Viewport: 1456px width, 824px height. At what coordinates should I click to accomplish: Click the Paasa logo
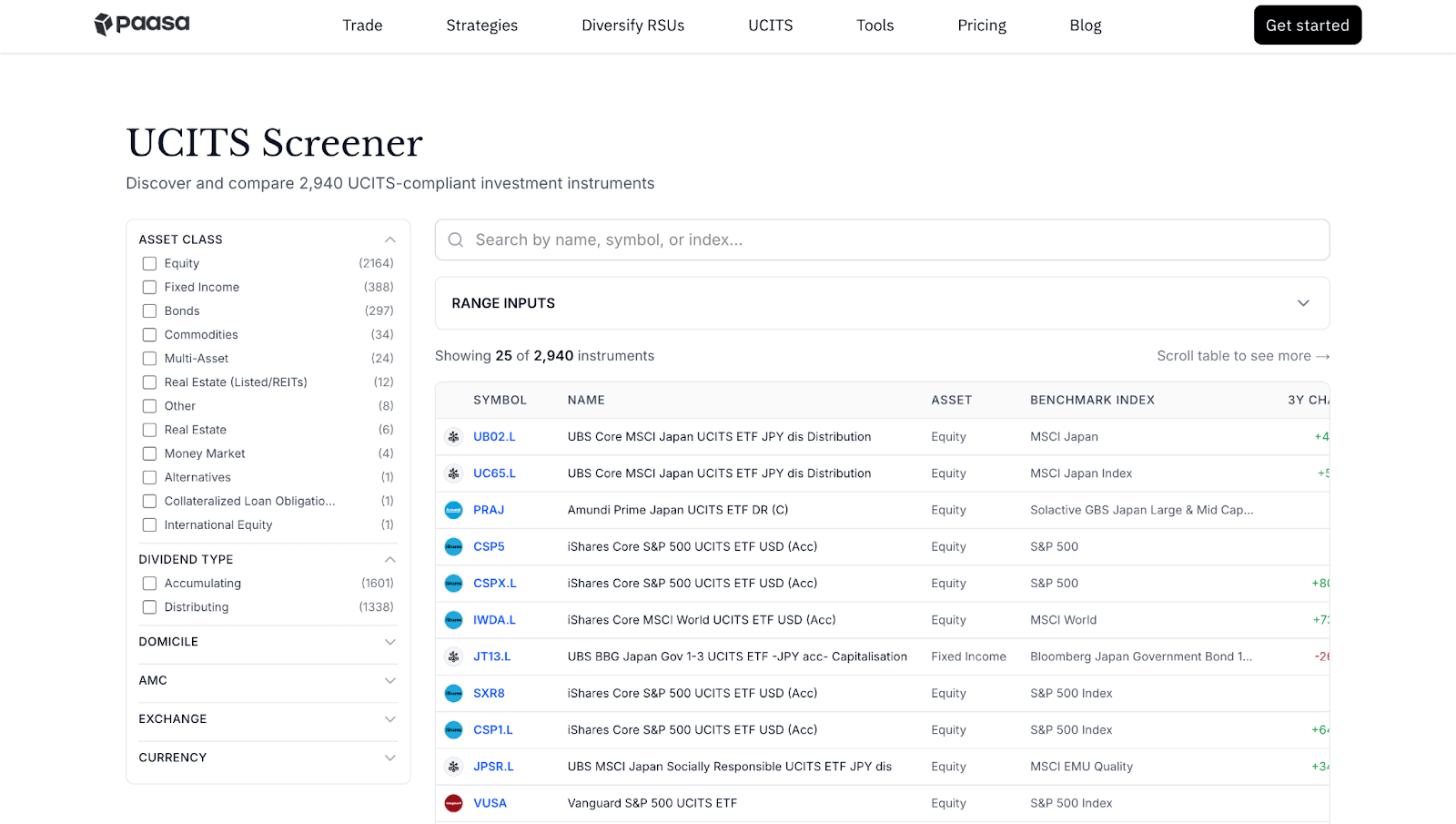(142, 25)
